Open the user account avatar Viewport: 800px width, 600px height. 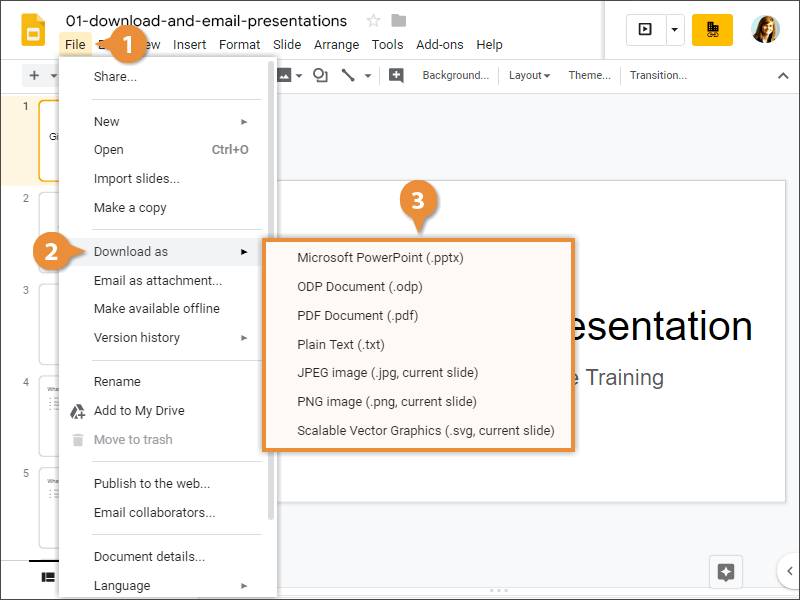click(x=765, y=30)
